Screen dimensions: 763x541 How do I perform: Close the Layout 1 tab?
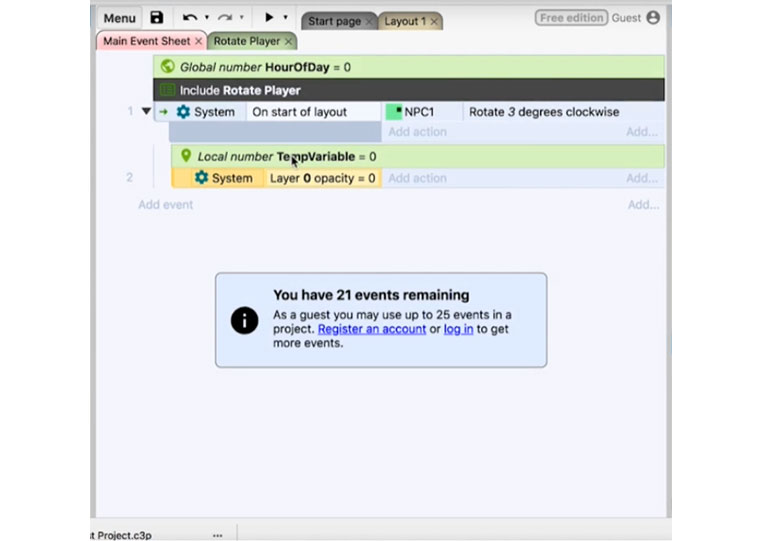(434, 22)
